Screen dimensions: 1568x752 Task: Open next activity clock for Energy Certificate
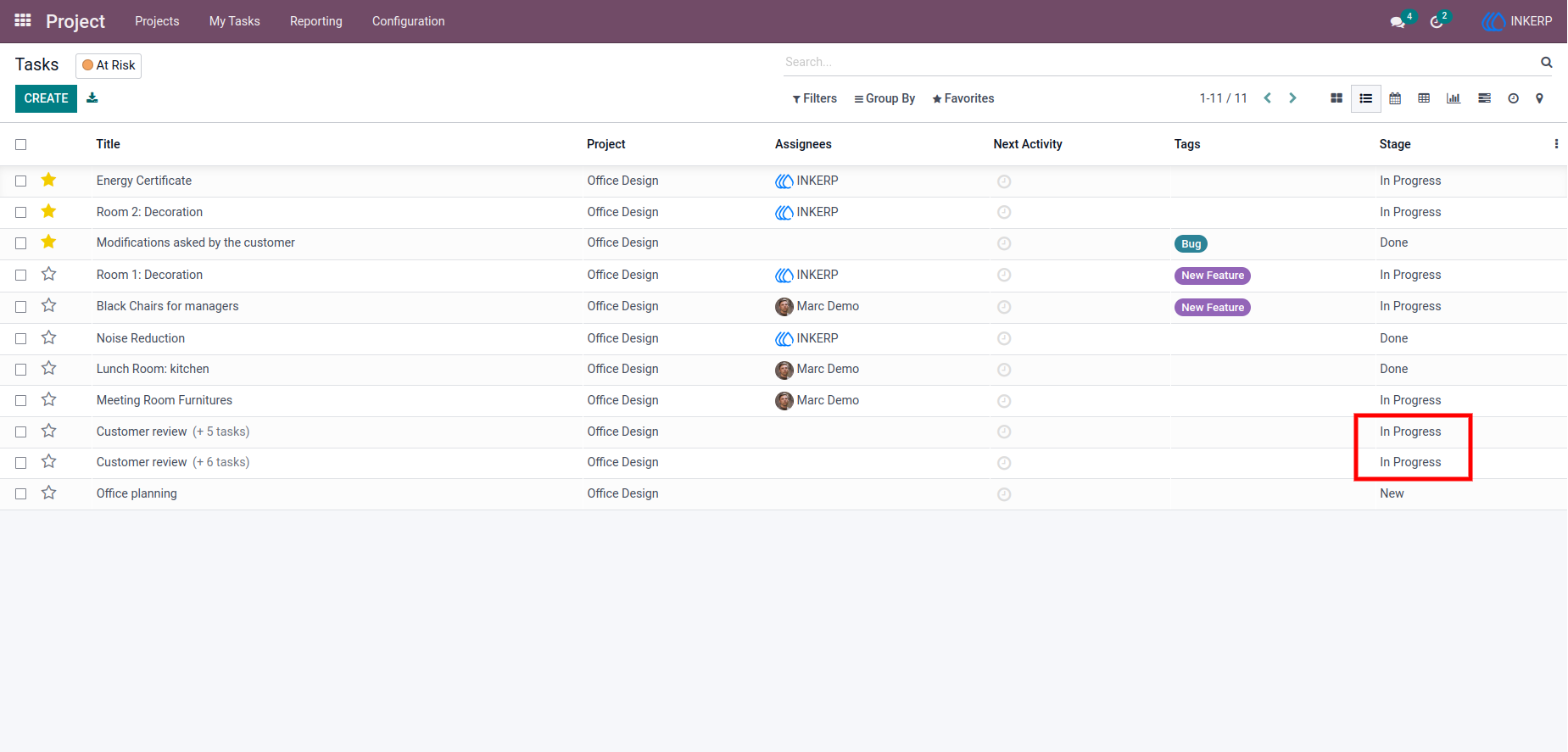[1004, 181]
